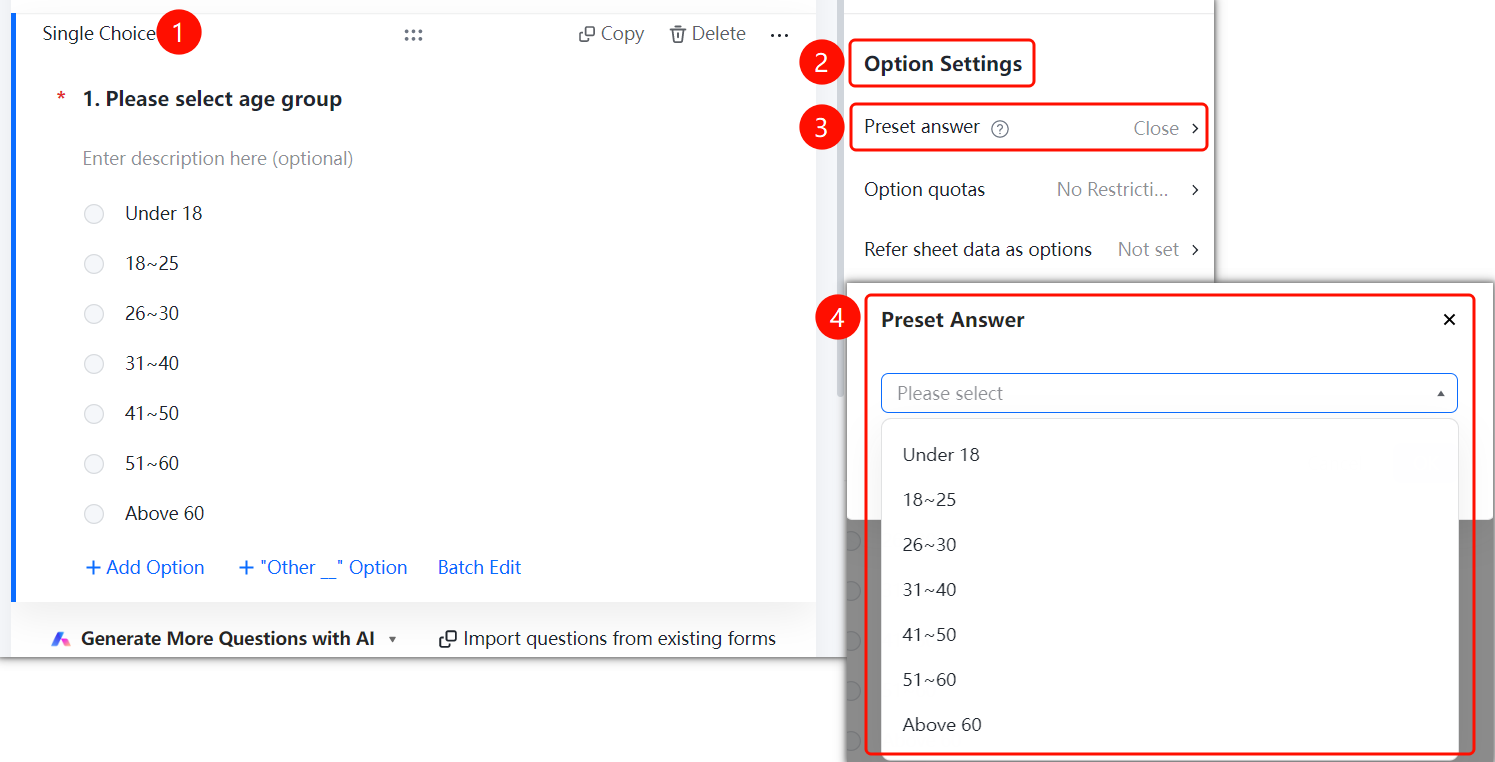Viewport: 1495px width, 762px height.
Task: Click the Single Choice question type label
Action: tap(99, 34)
